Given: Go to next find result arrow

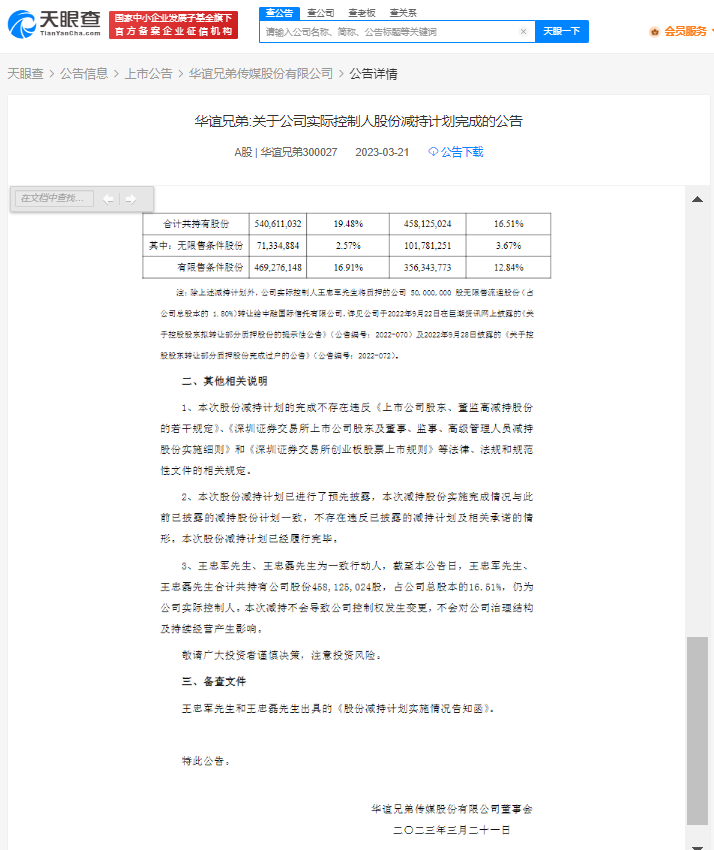Looking at the screenshot, I should click(131, 199).
